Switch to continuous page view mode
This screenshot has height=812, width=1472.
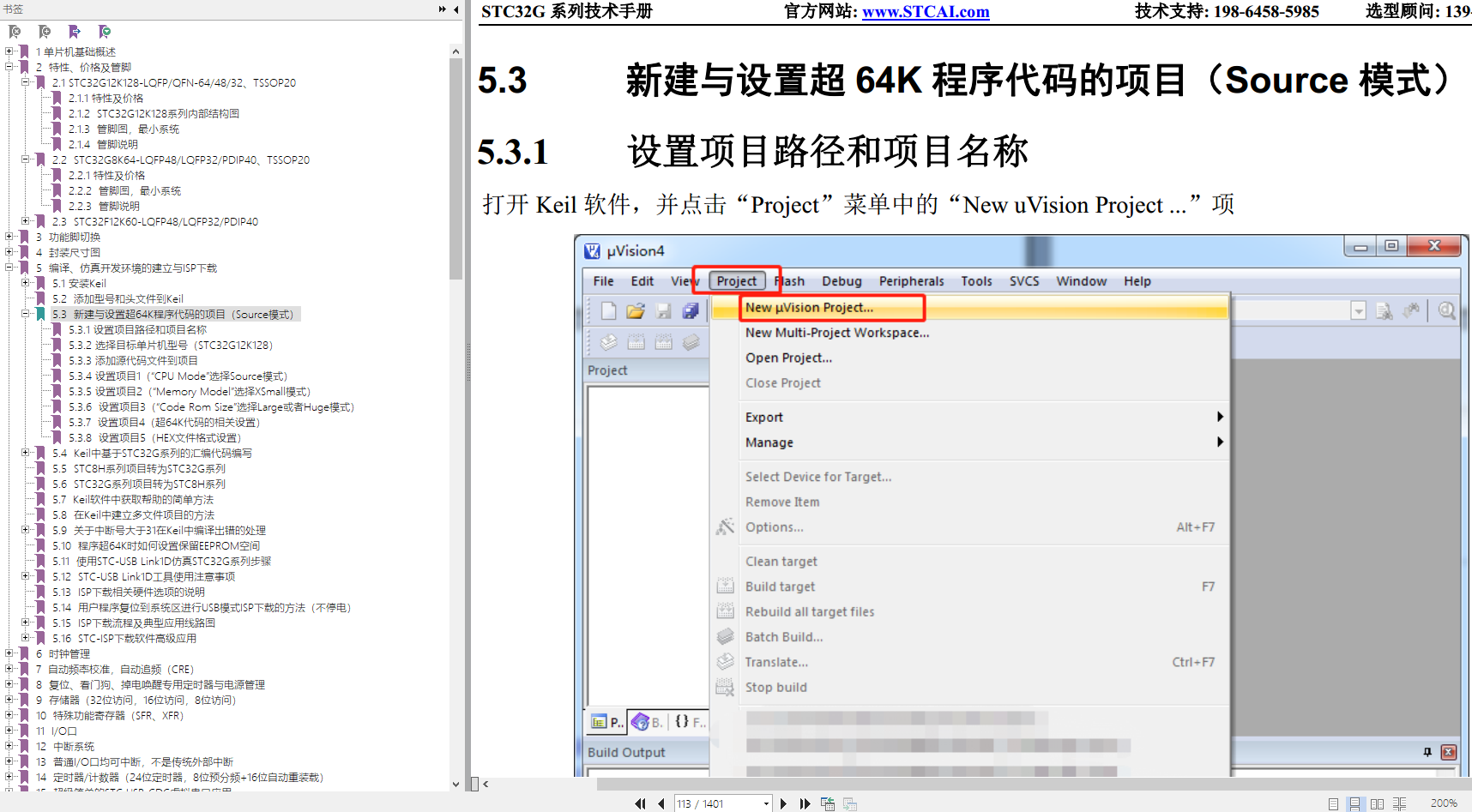(1354, 803)
